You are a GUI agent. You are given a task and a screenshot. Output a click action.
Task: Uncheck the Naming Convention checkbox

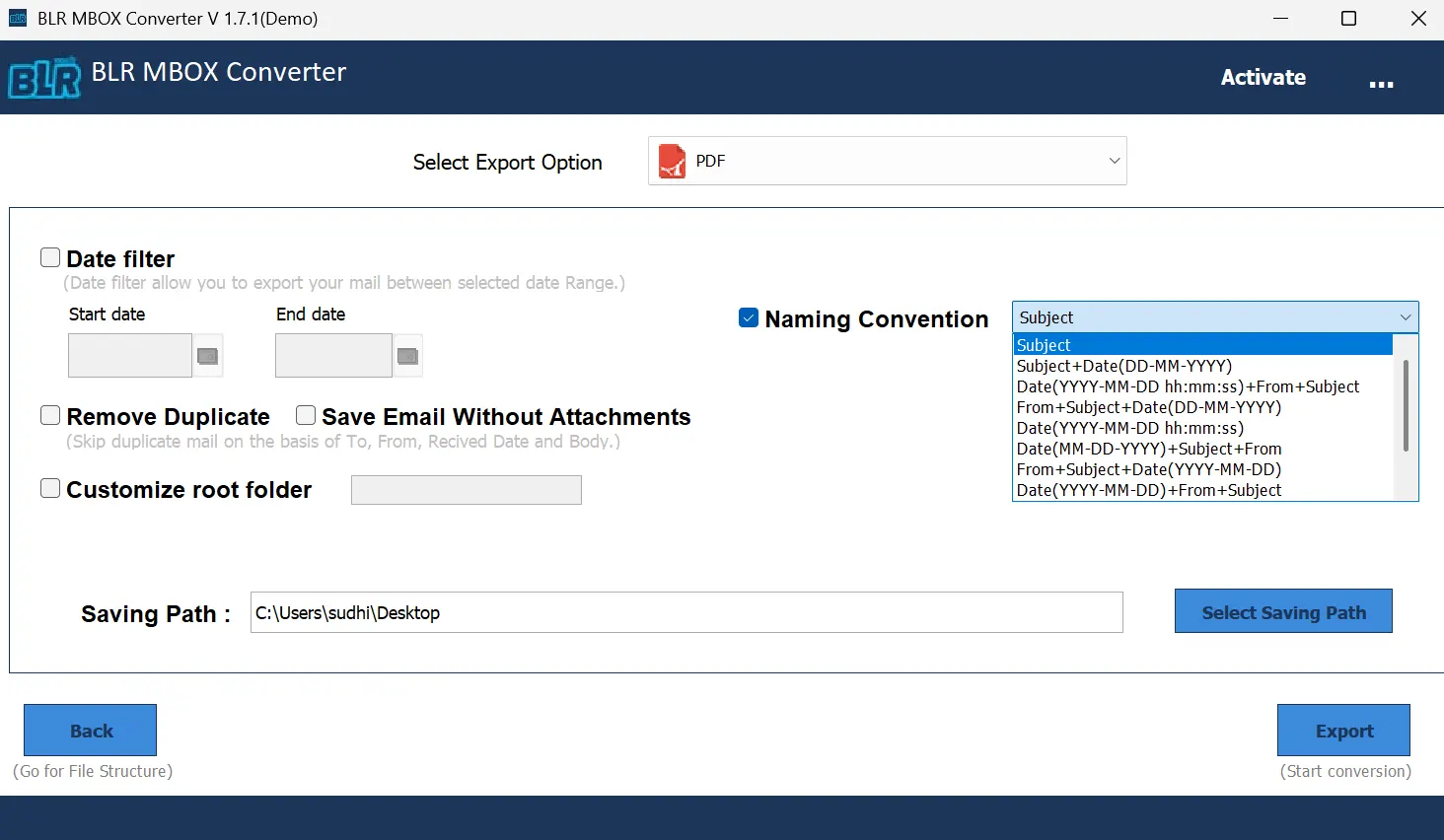coord(749,317)
